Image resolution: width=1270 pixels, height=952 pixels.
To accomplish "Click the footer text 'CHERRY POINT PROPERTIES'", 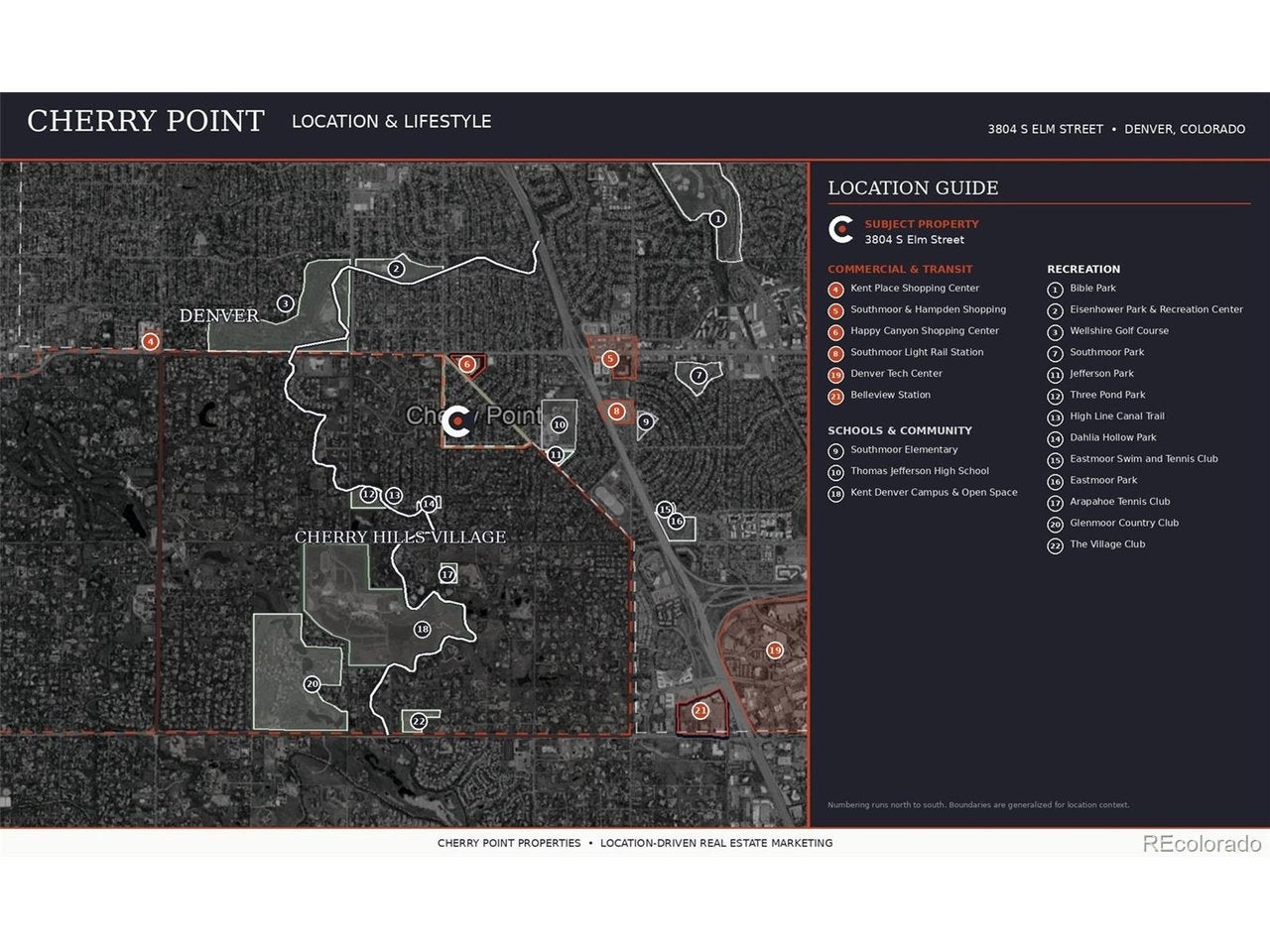I will click(x=509, y=843).
